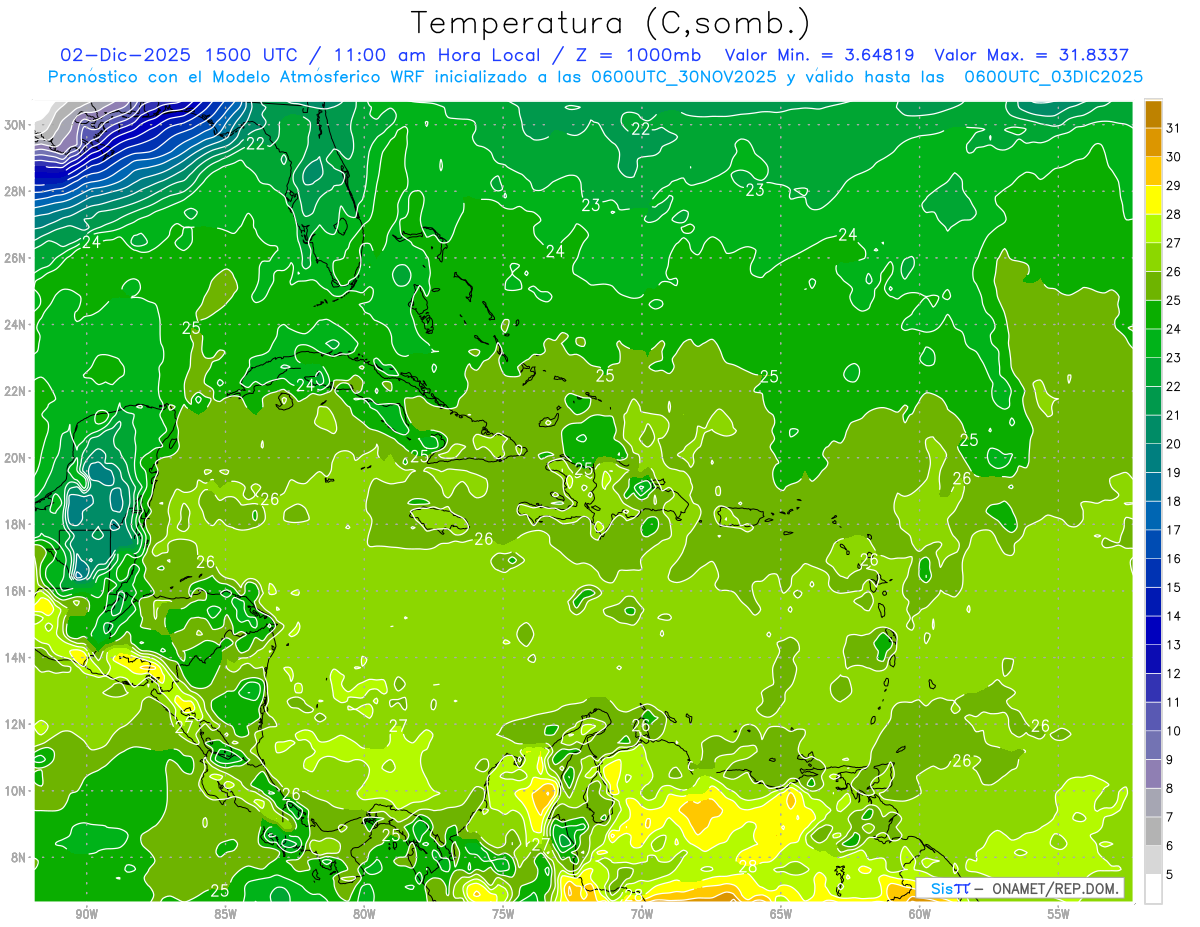
Task: Click the legend label '8'
Action: point(1169,789)
